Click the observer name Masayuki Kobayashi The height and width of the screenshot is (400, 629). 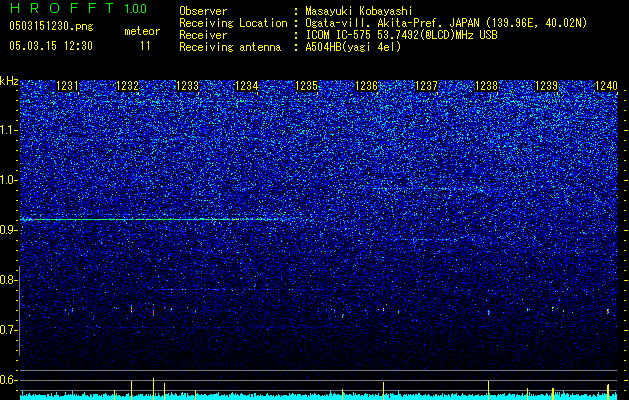[x=359, y=11]
